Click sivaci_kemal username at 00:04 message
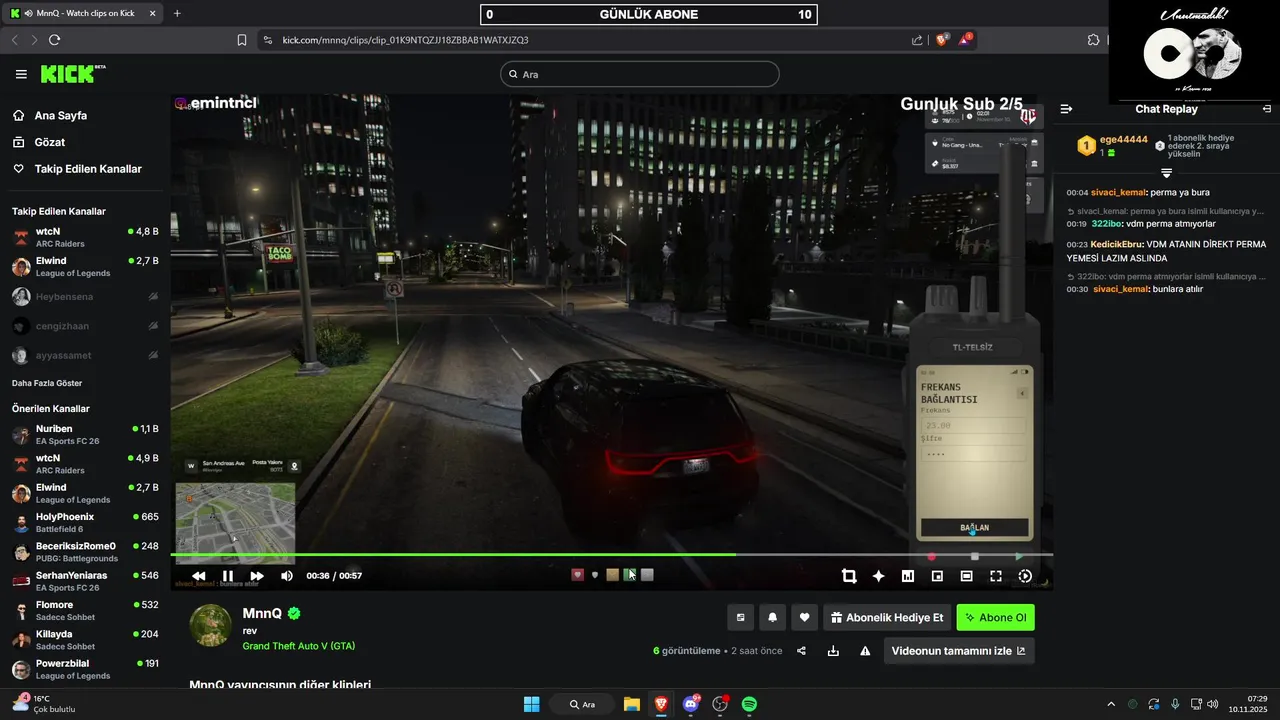Image resolution: width=1280 pixels, height=720 pixels. (x=1119, y=192)
